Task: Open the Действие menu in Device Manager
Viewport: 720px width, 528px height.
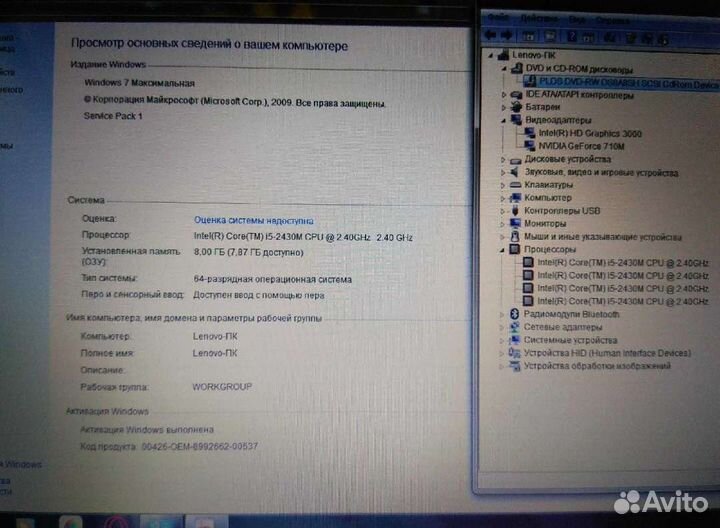Action: 539,19
